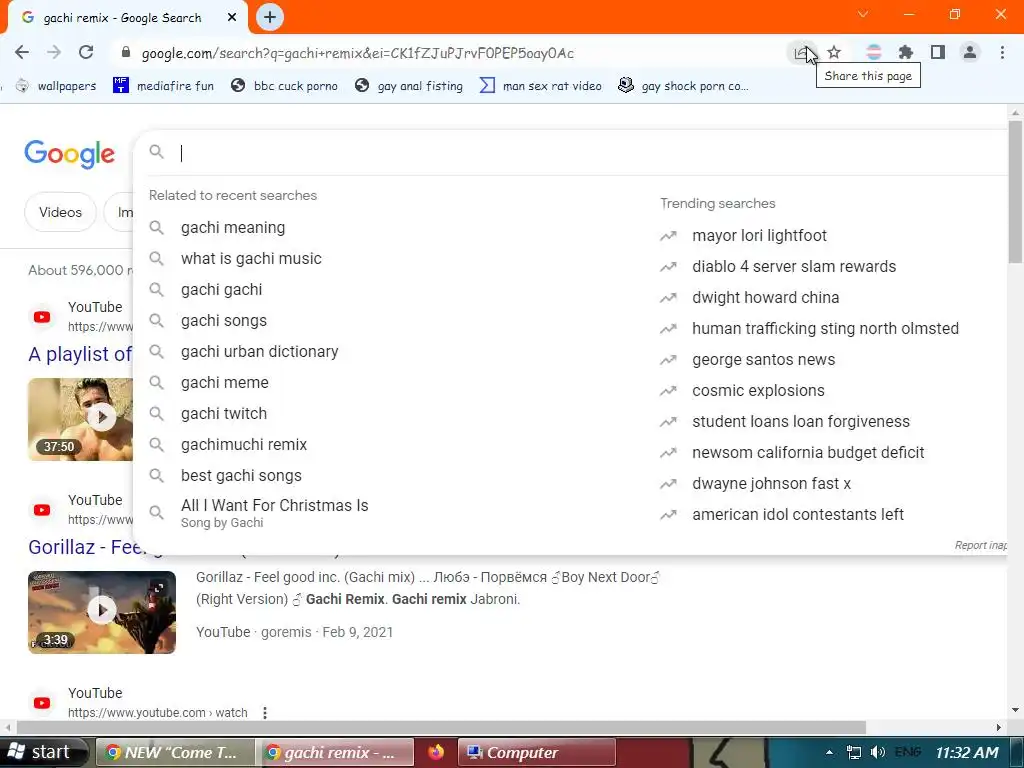Show hidden system tray icons arrow
The height and width of the screenshot is (768, 1024).
click(x=829, y=752)
